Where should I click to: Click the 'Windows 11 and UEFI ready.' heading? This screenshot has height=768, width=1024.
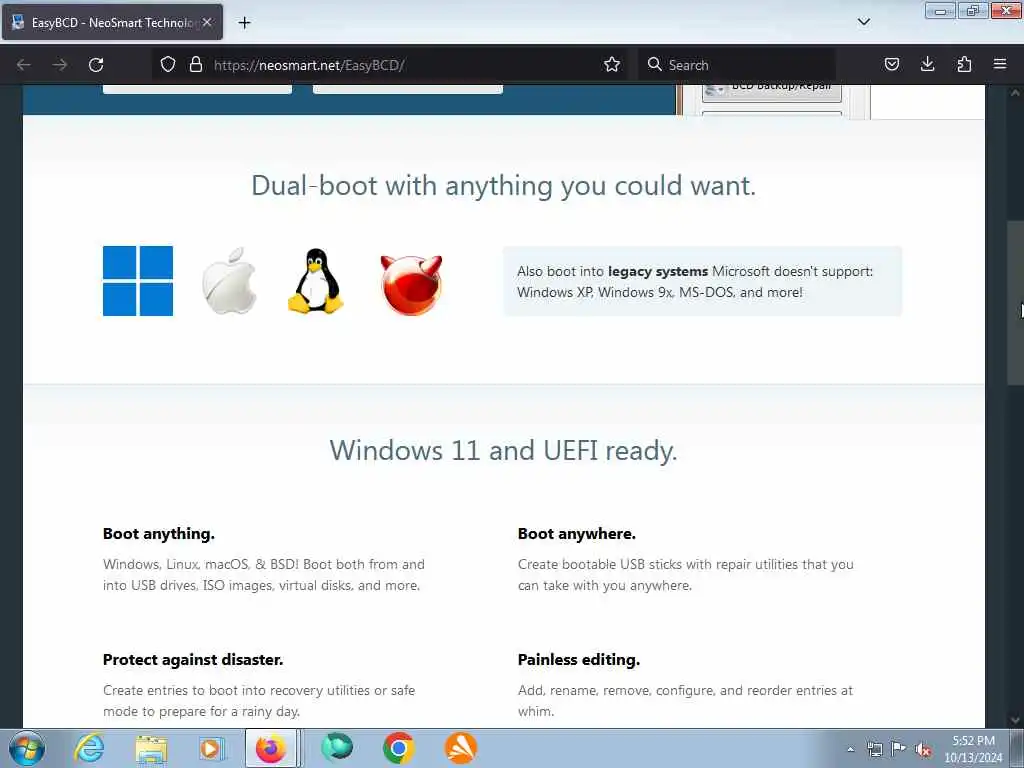tap(504, 451)
